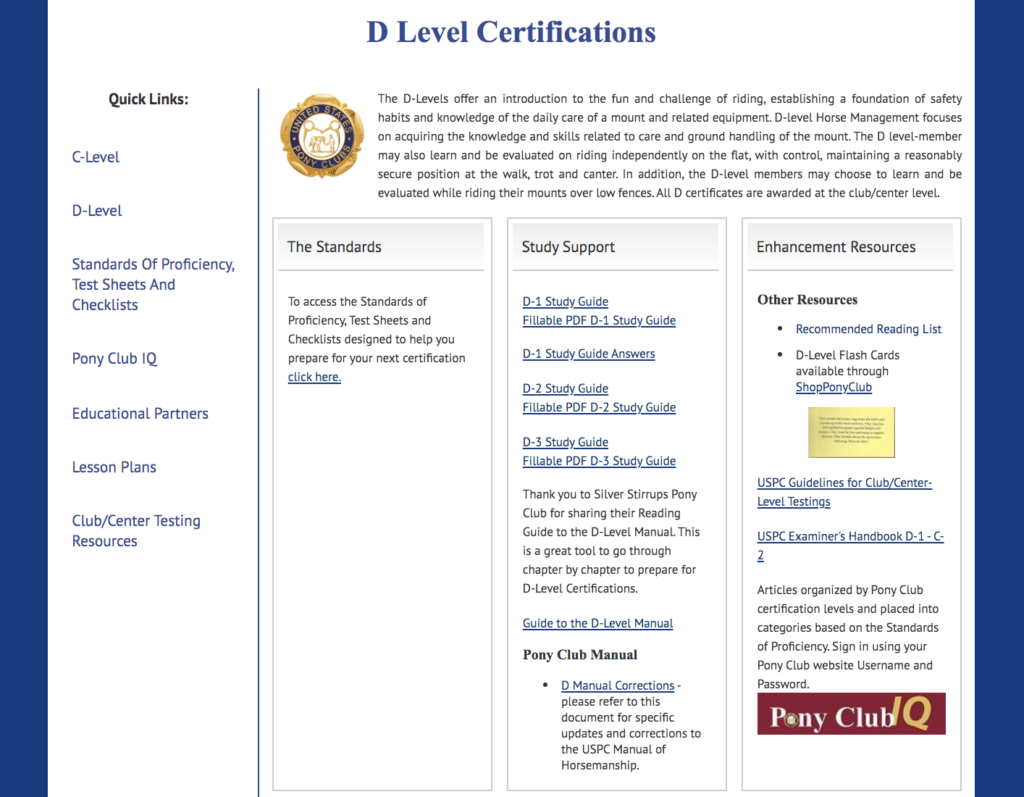Visit the ShopPonyClub link

[x=833, y=387]
